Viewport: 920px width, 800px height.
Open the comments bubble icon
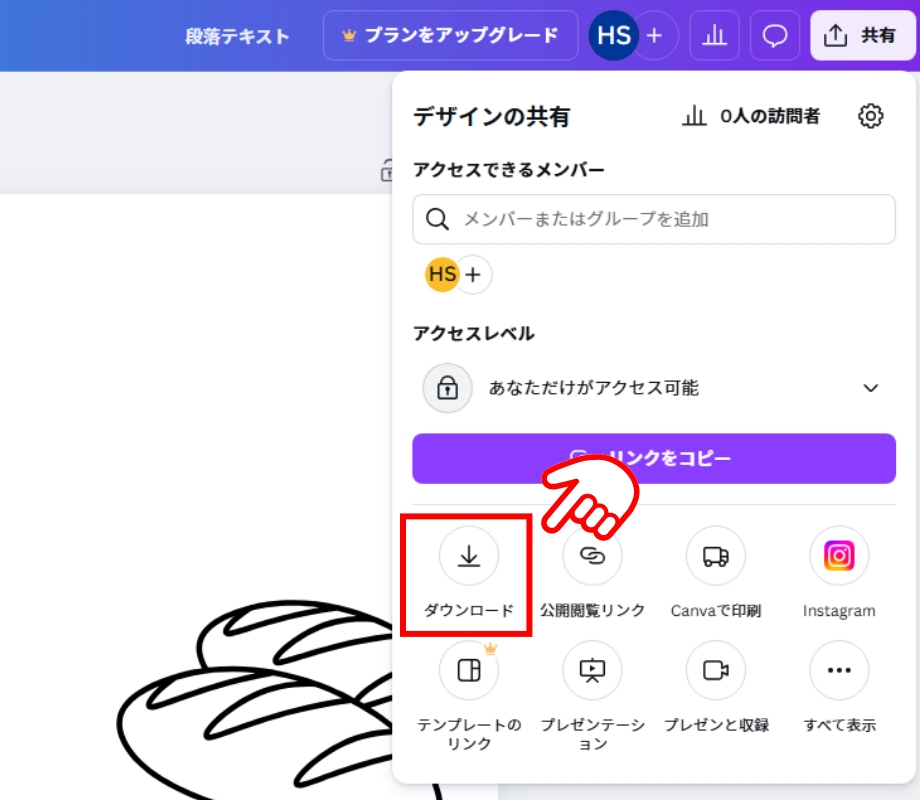775,35
